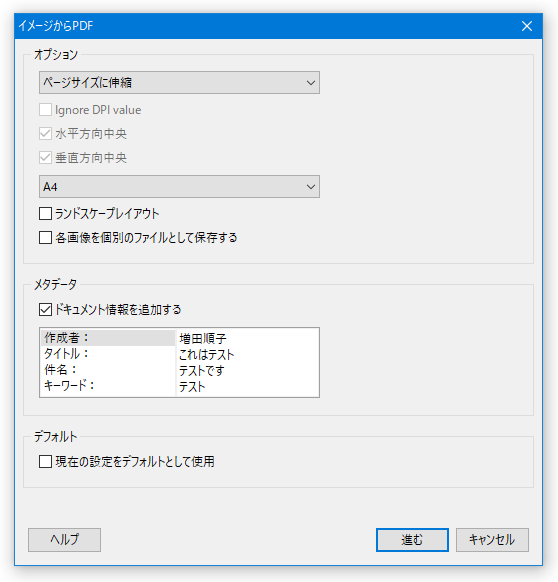This screenshot has height=582, width=558.
Task: Select the キーワード： metadata row
Action: pyautogui.click(x=108, y=386)
